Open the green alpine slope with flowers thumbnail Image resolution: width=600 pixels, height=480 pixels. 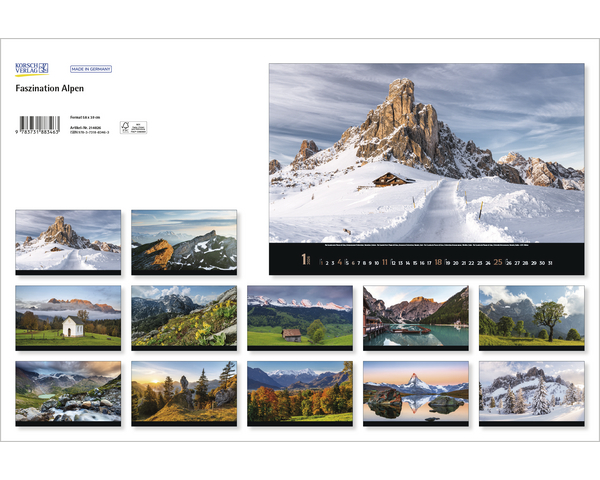pyautogui.click(x=184, y=316)
